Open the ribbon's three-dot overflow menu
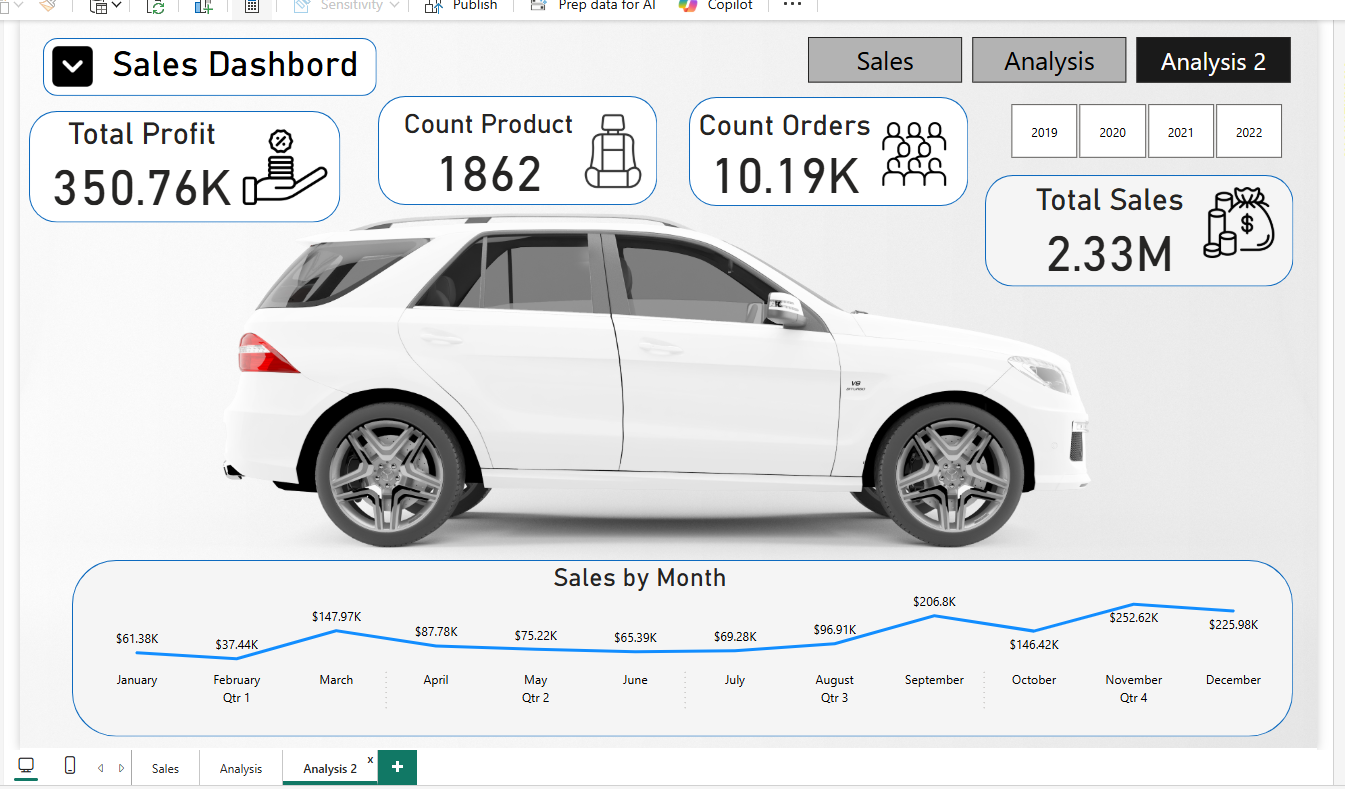Screen dimensions: 1345x789 792,5
